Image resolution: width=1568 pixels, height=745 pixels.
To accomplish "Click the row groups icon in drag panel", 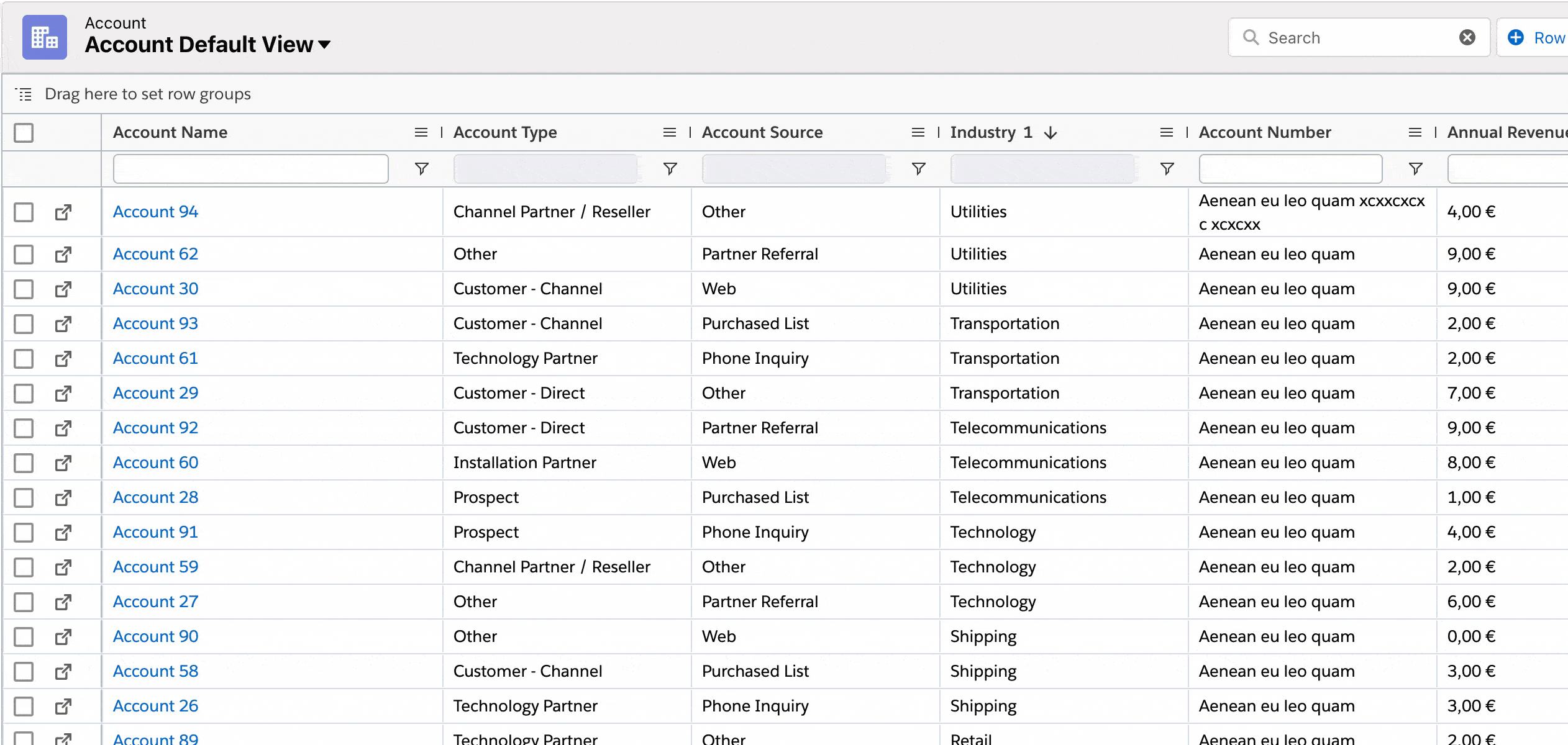I will 24,94.
